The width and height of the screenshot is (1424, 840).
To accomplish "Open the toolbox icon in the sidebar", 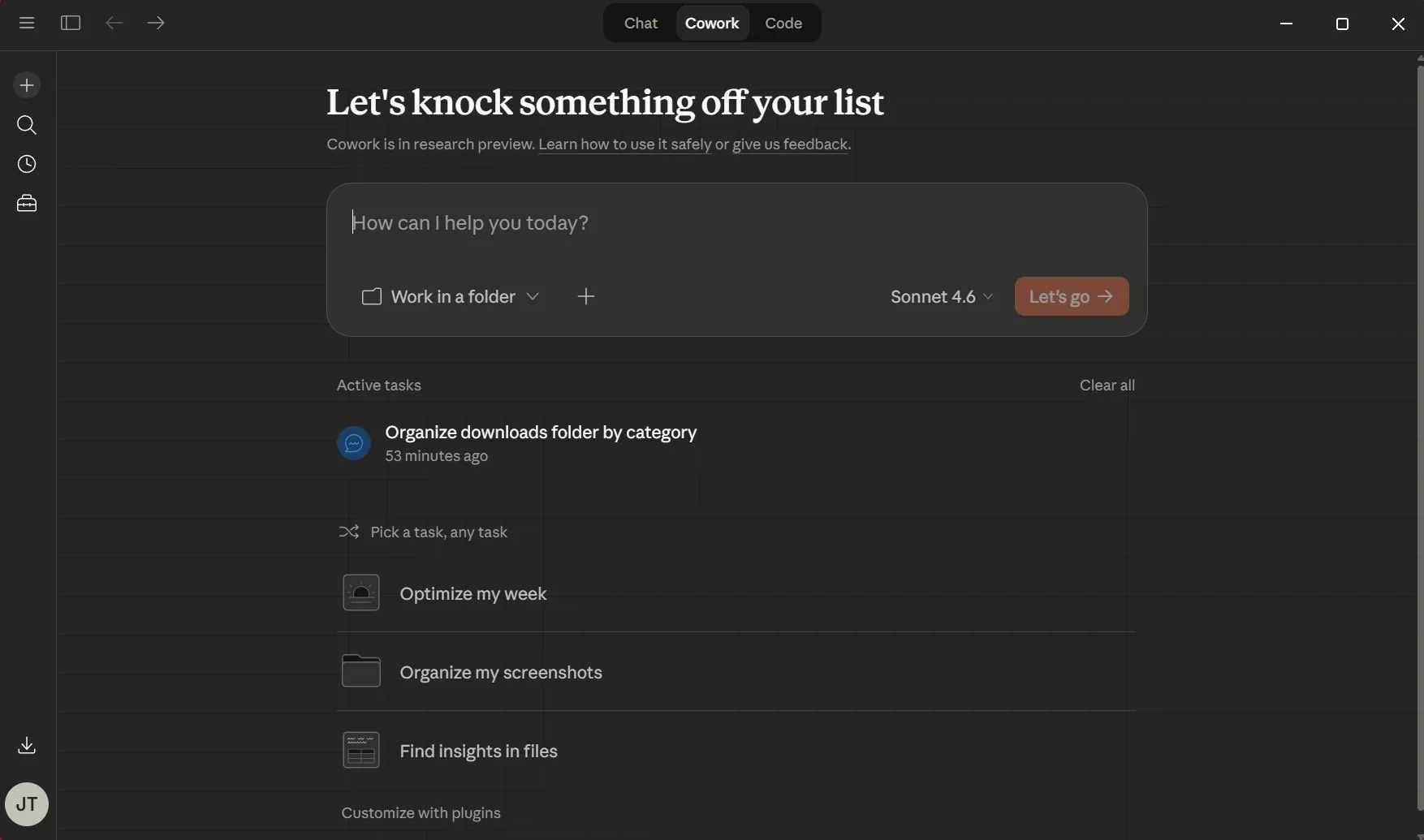I will 27,203.
